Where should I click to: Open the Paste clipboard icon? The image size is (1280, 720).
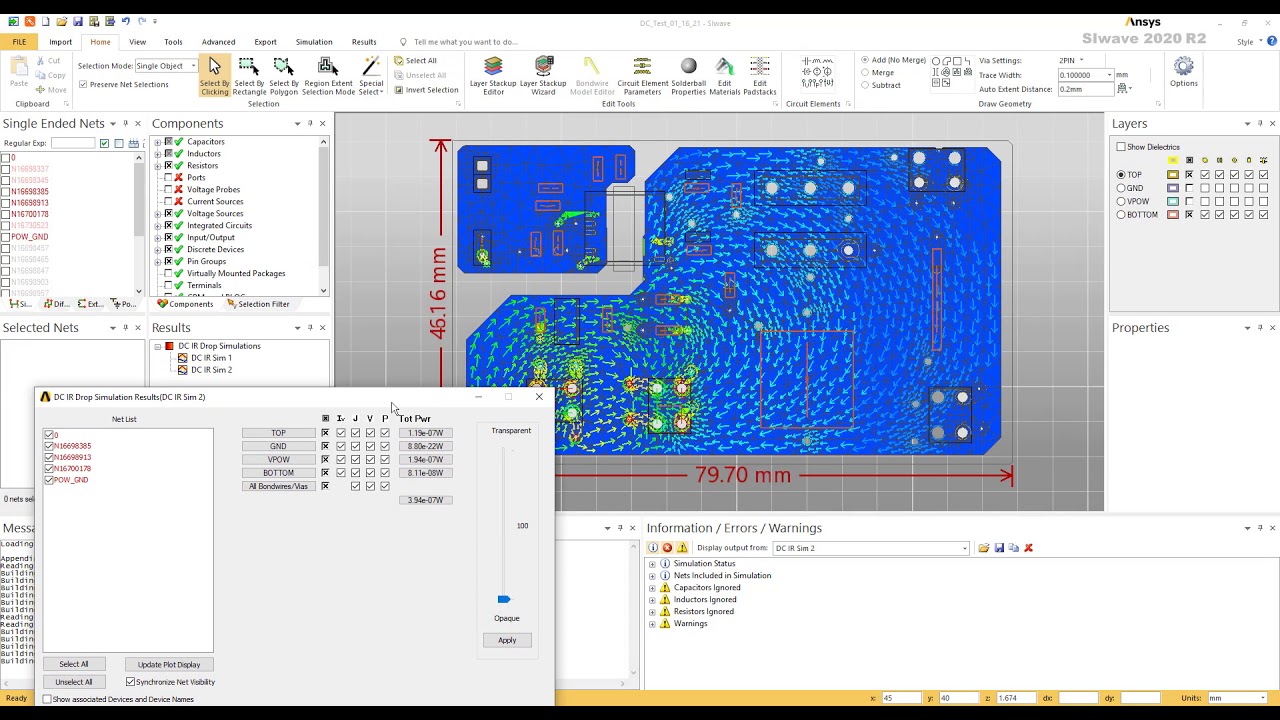click(19, 72)
